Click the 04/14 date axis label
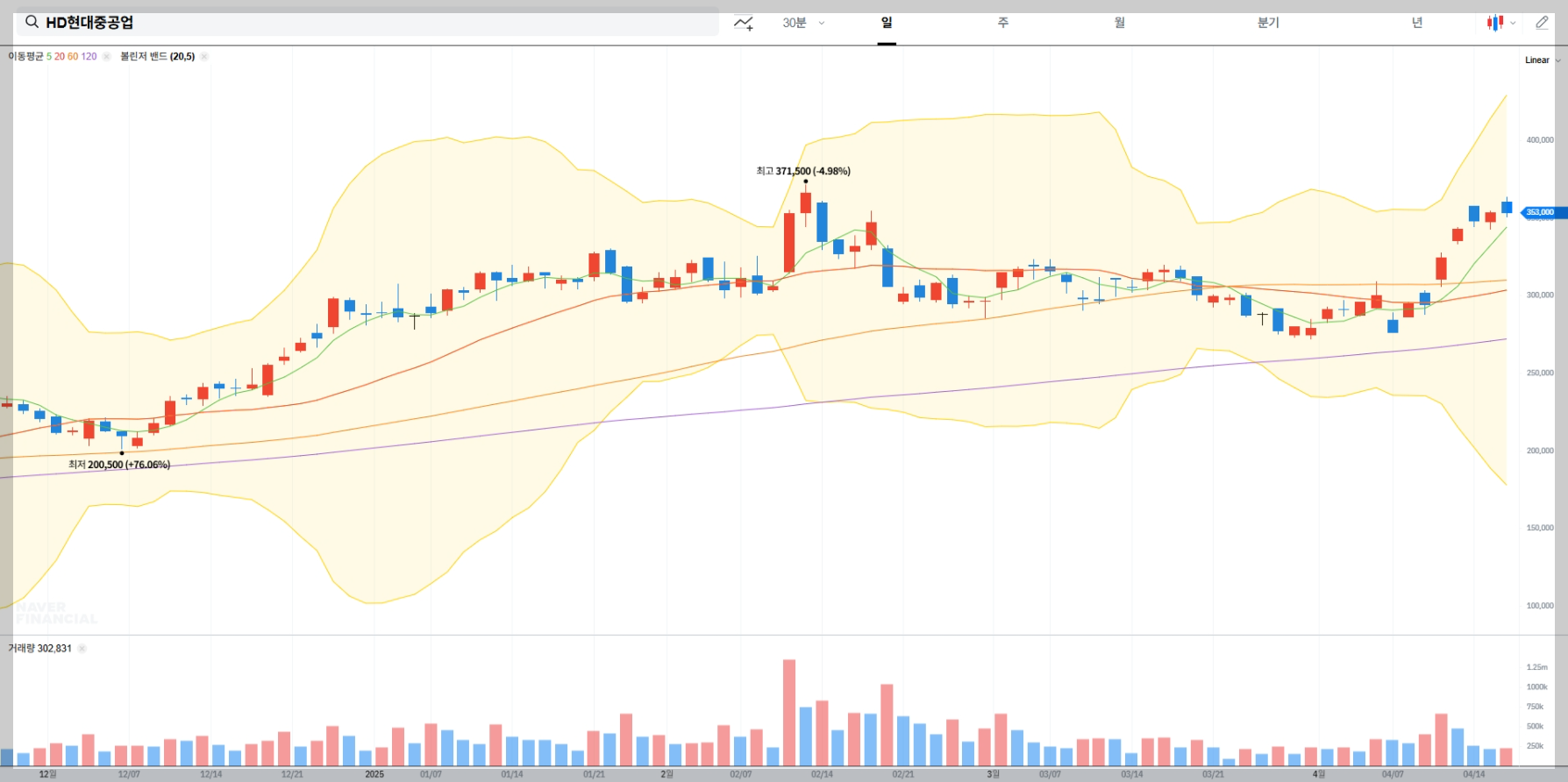The height and width of the screenshot is (782, 1568). coord(1474,774)
